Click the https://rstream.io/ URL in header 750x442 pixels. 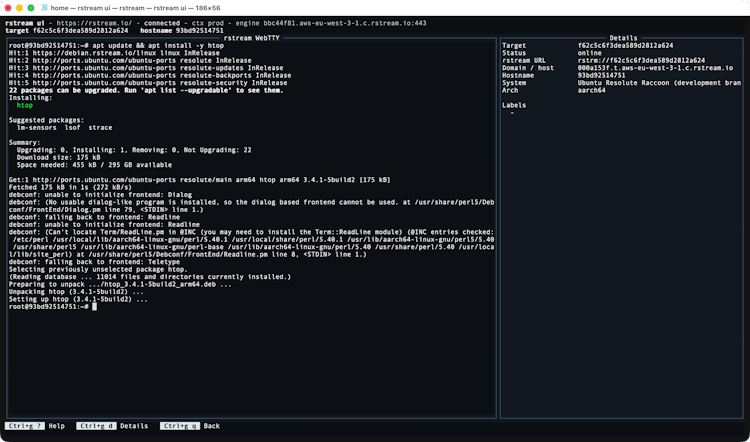coord(91,22)
